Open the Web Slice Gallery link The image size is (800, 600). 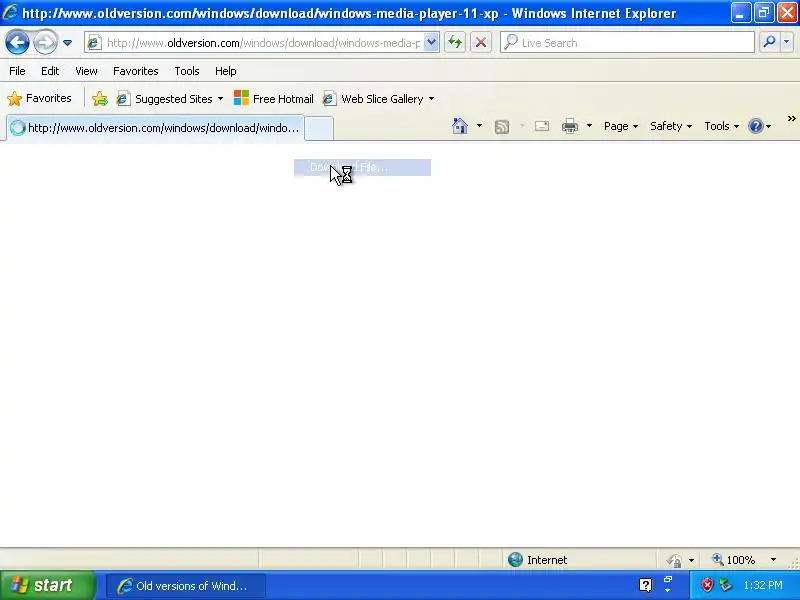coord(373,98)
